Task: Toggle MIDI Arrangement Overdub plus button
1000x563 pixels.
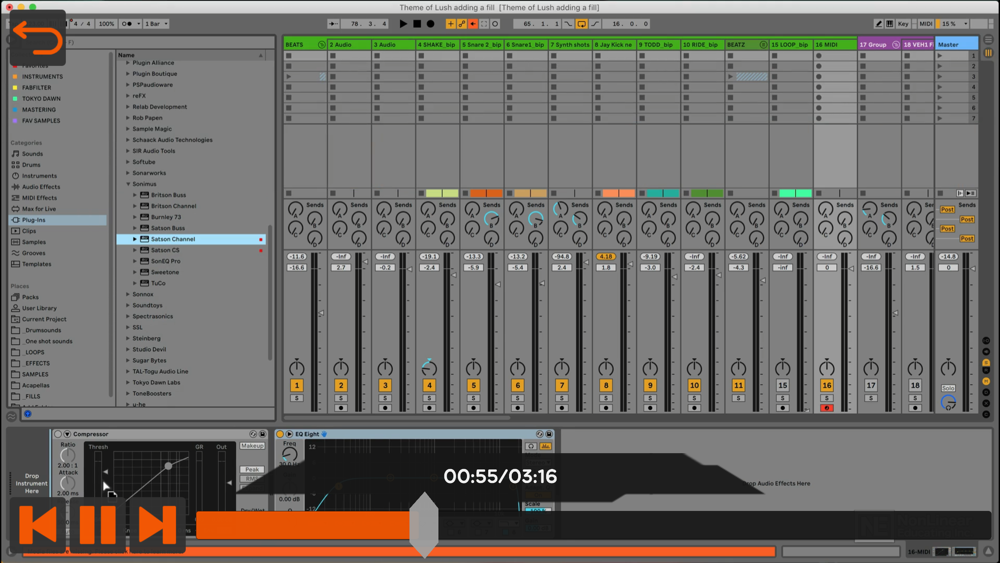Action: [450, 24]
